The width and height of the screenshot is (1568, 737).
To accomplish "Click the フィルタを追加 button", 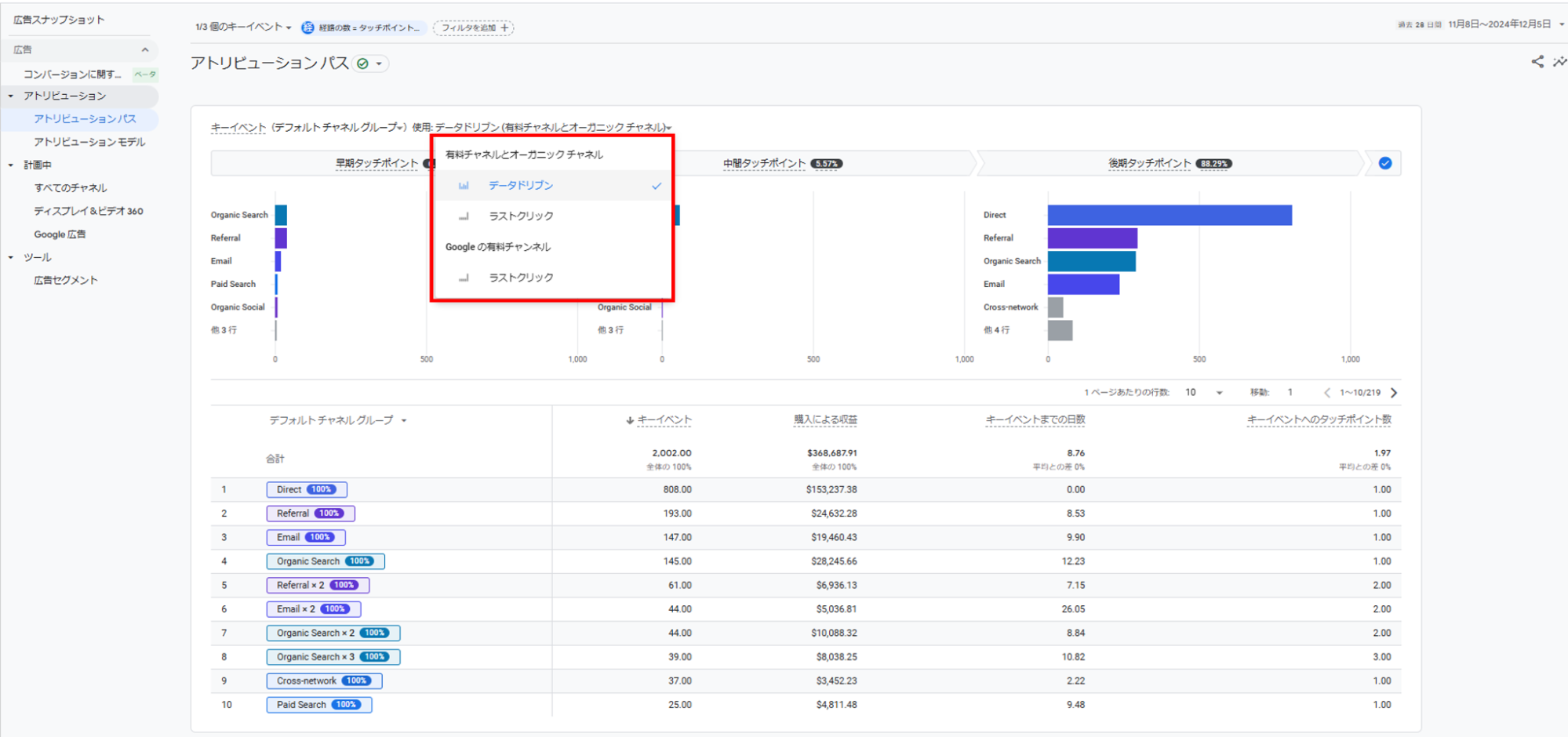I will [473, 27].
